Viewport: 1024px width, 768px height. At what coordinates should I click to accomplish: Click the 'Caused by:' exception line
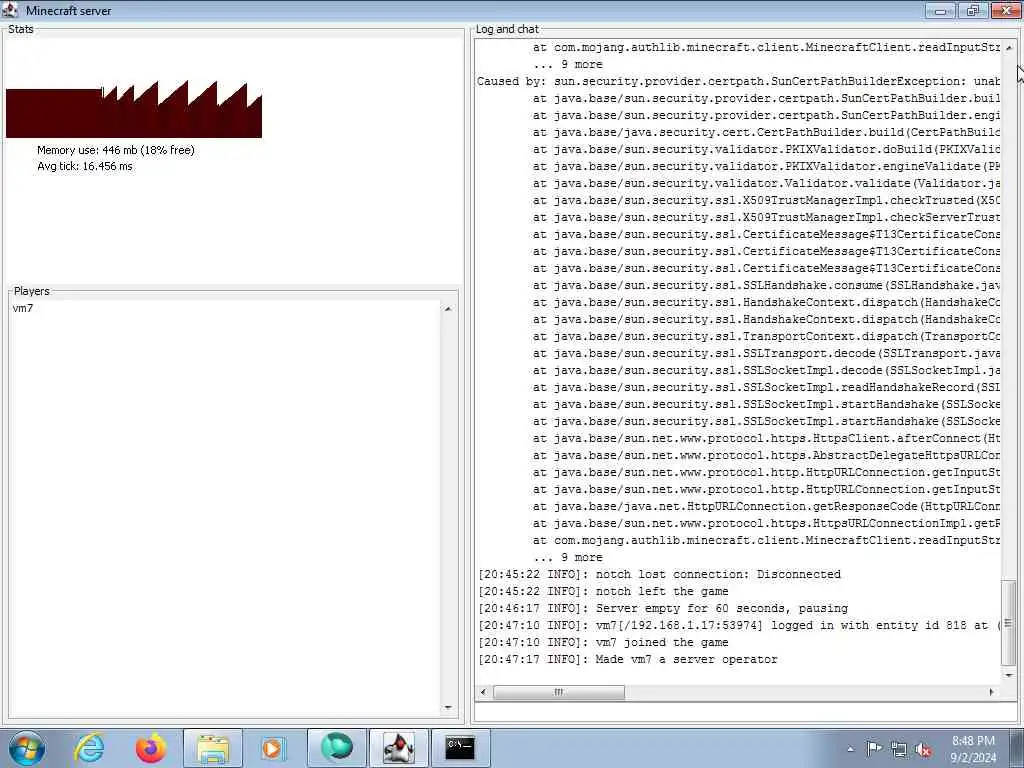pyautogui.click(x=739, y=82)
